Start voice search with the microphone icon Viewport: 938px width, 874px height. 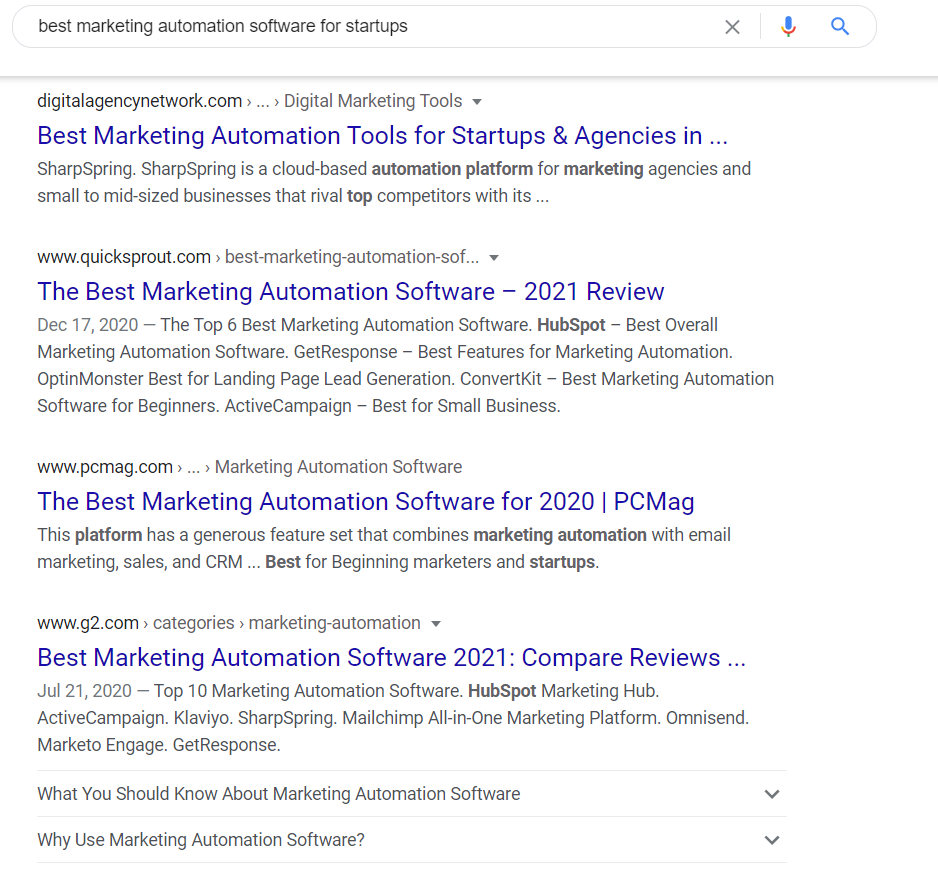click(x=788, y=27)
